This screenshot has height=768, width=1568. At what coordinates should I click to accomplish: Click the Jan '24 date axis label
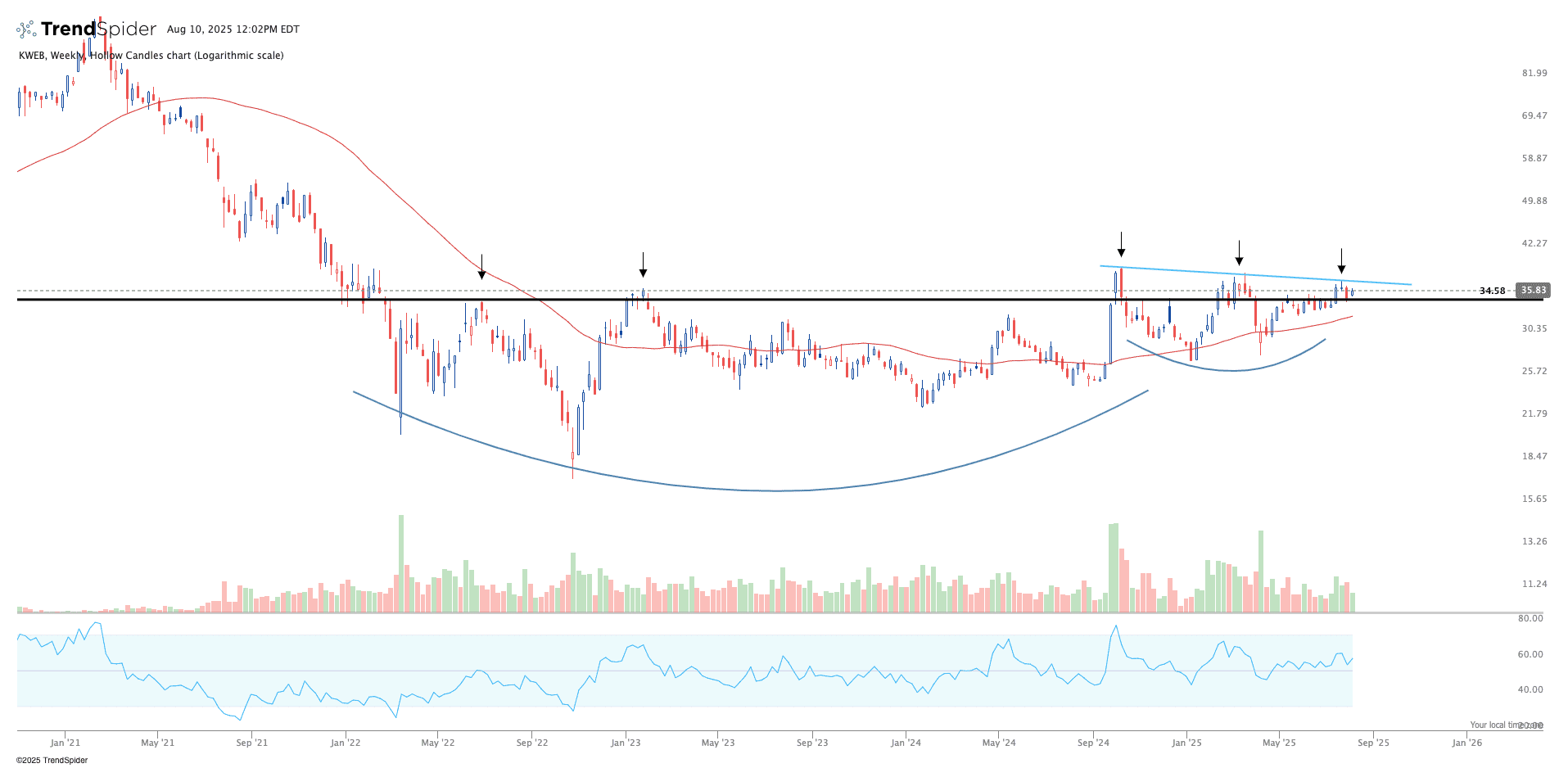click(906, 743)
